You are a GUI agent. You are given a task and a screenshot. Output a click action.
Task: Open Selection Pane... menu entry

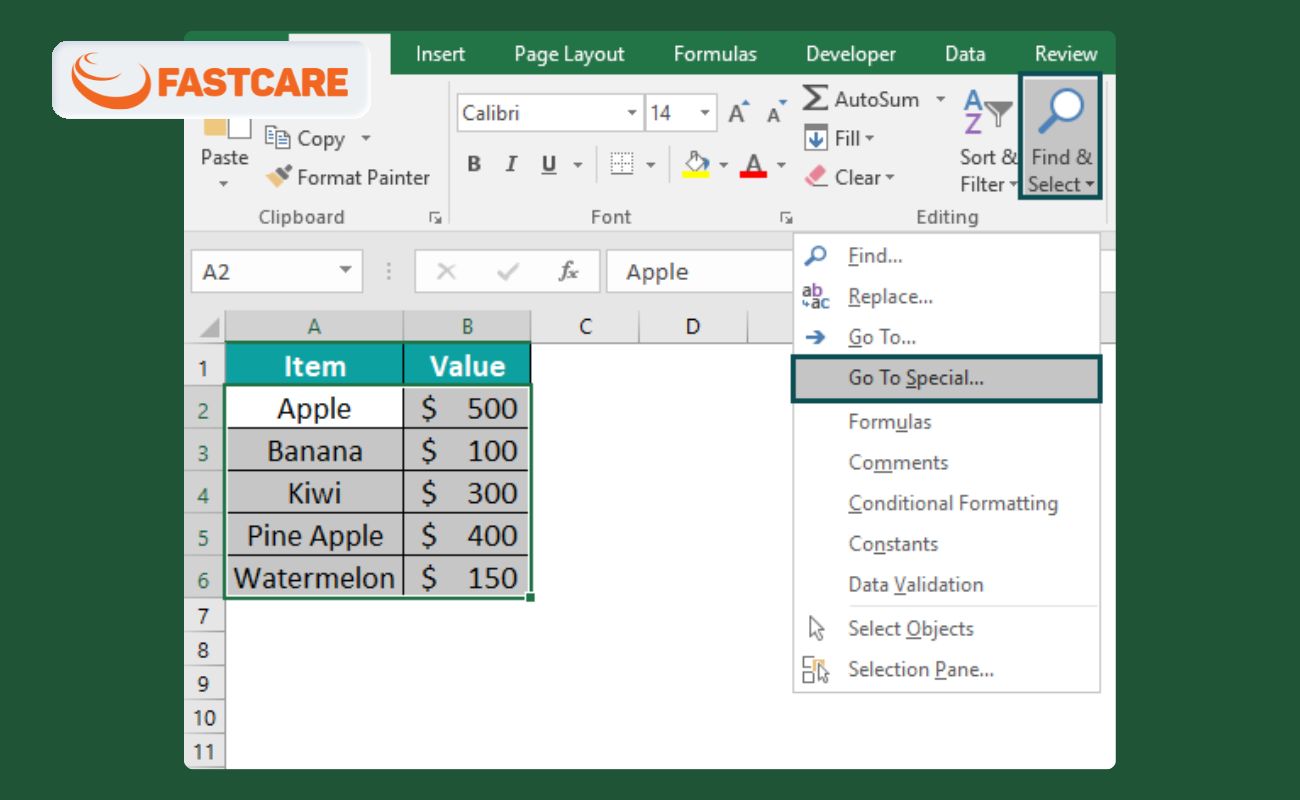pos(946,670)
